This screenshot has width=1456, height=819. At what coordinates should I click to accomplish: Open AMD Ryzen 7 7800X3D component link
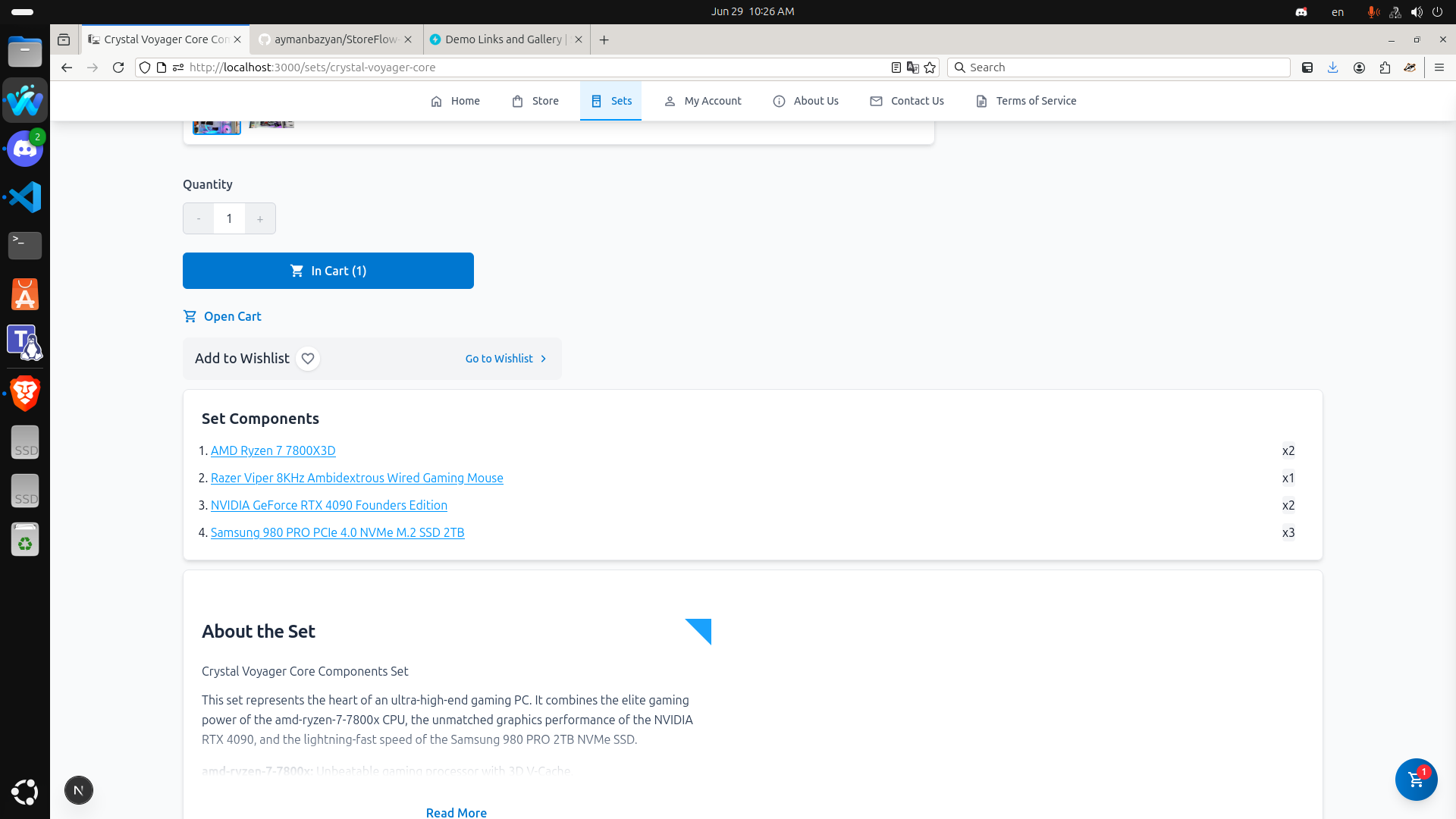point(273,450)
